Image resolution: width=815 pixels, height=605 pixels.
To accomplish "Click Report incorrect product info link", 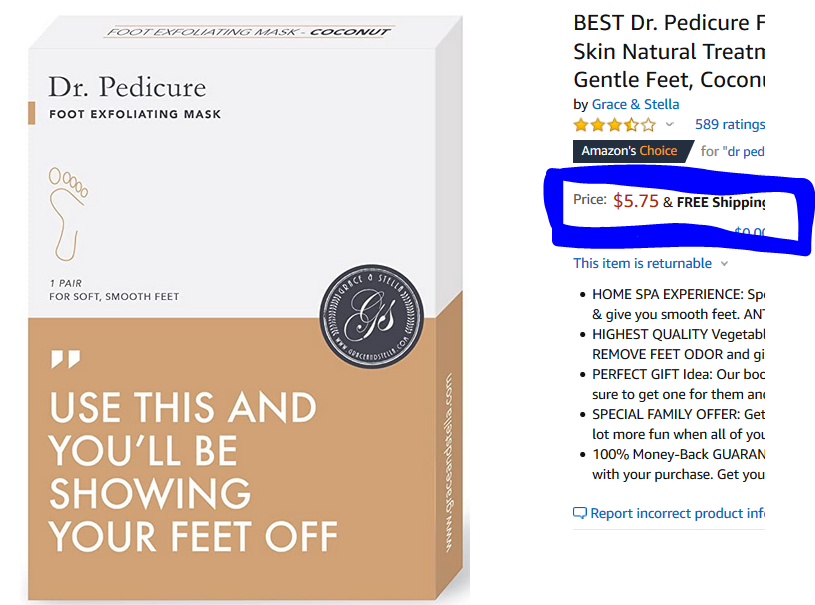I will [677, 513].
